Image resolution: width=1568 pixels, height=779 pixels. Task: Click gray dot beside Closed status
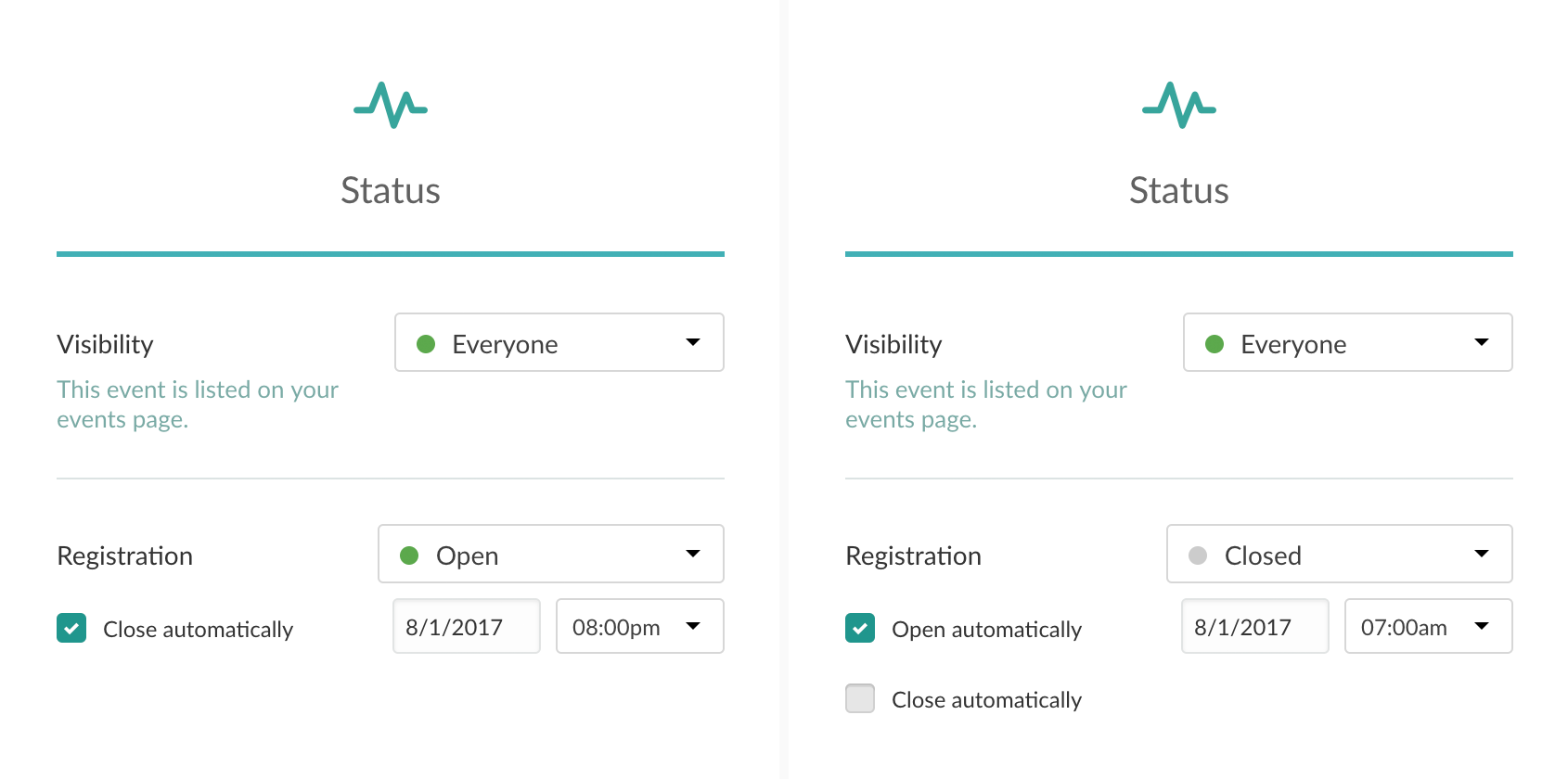1198,556
